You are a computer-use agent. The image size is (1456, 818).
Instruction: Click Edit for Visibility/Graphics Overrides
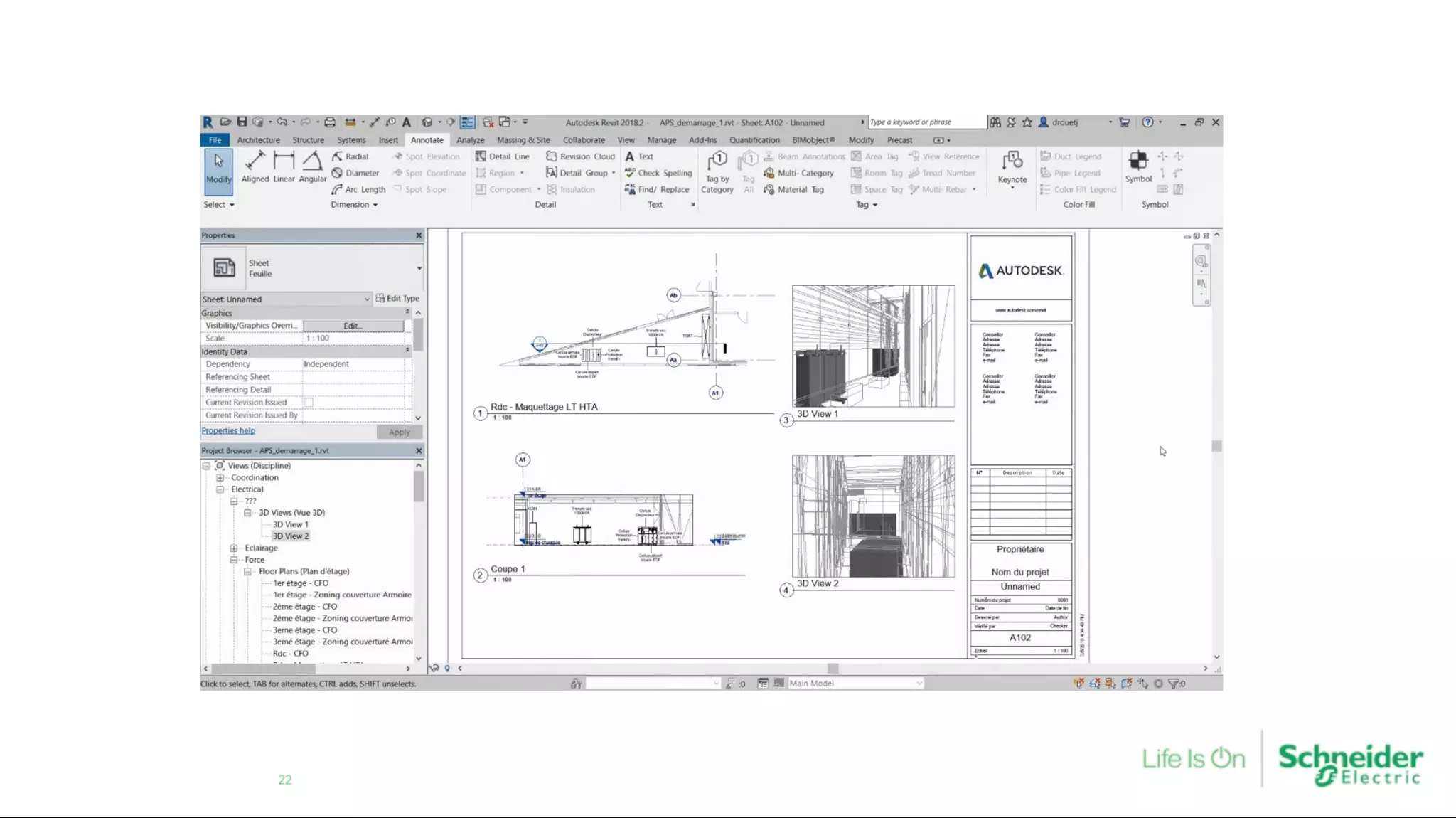click(x=353, y=326)
